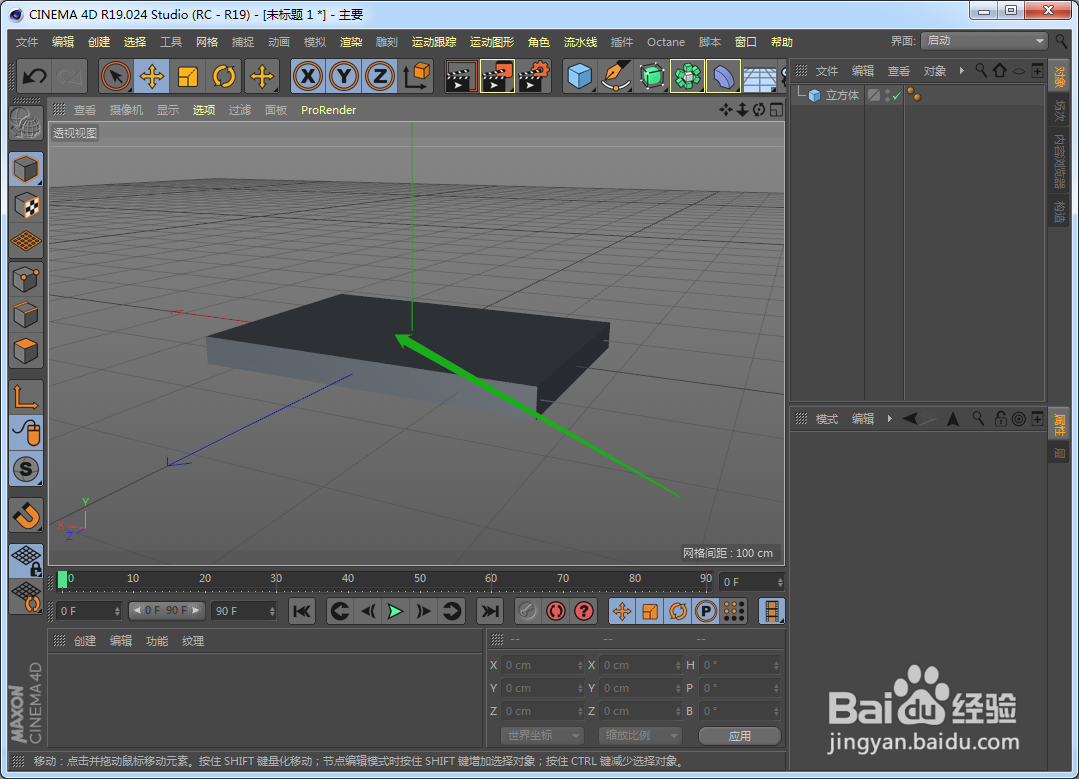Open viewport 摄像机 menu
This screenshot has width=1079, height=779.
click(127, 110)
